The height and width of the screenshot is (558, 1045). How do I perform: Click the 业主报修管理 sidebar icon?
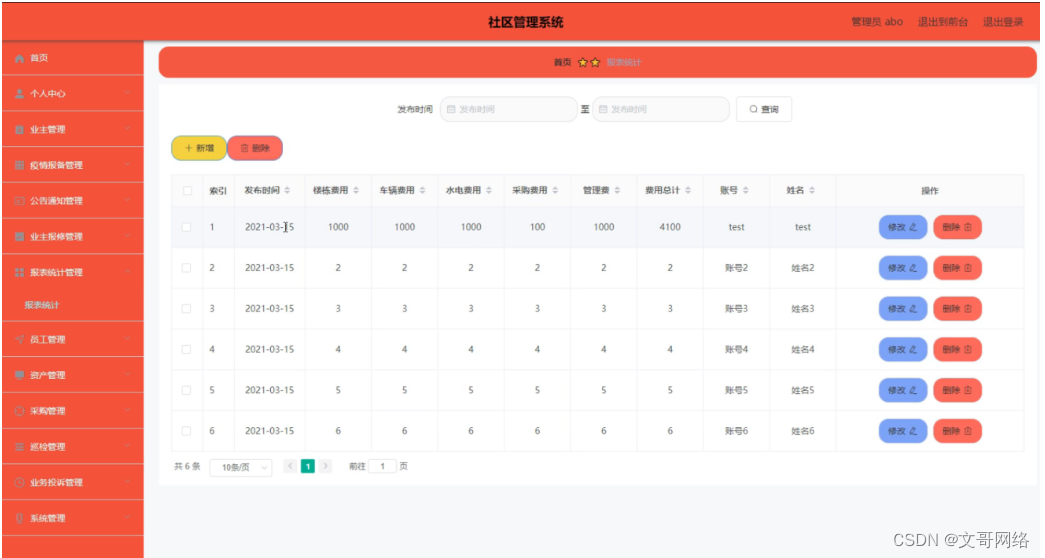[19, 237]
